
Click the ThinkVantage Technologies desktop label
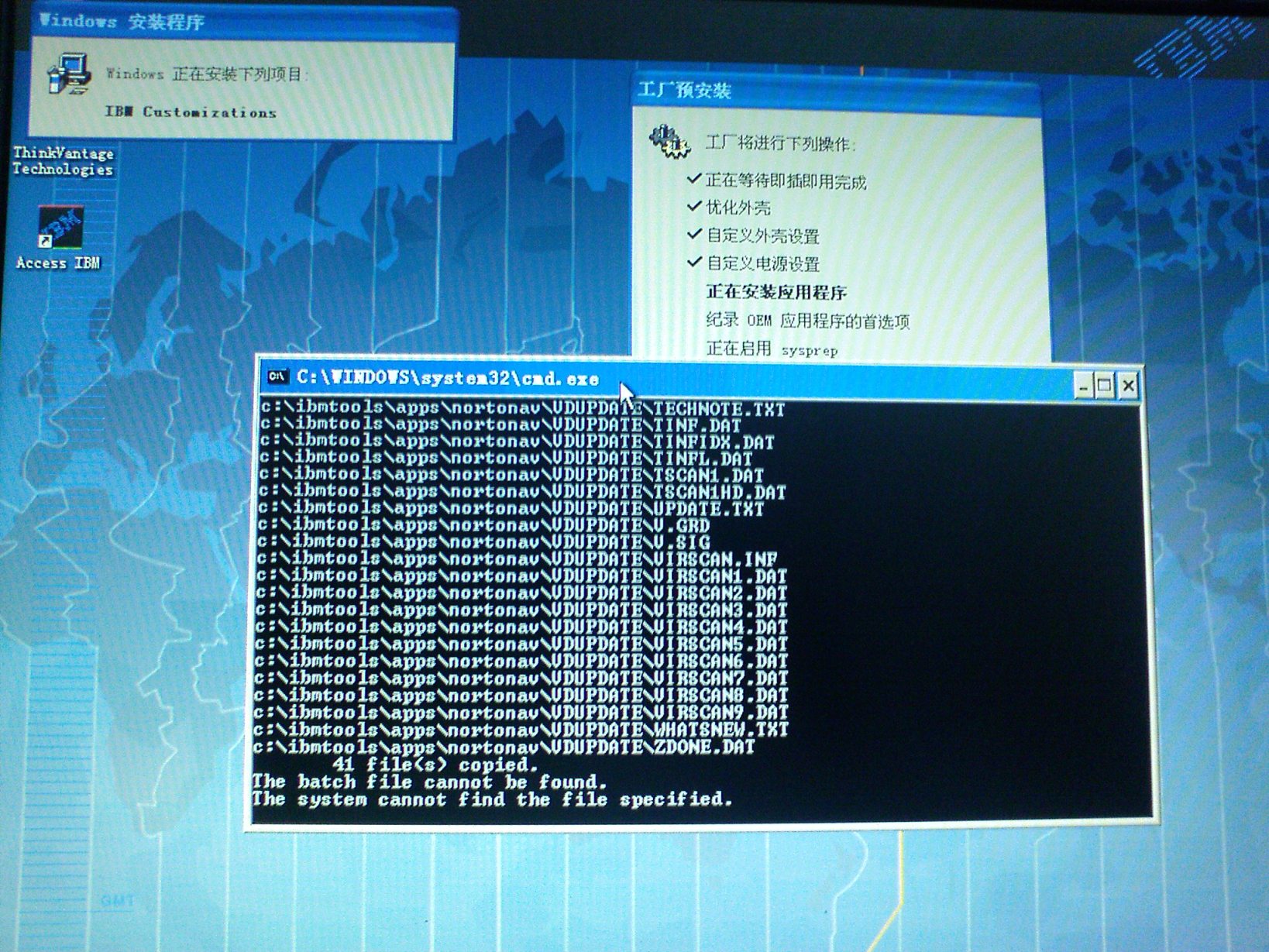[63, 161]
